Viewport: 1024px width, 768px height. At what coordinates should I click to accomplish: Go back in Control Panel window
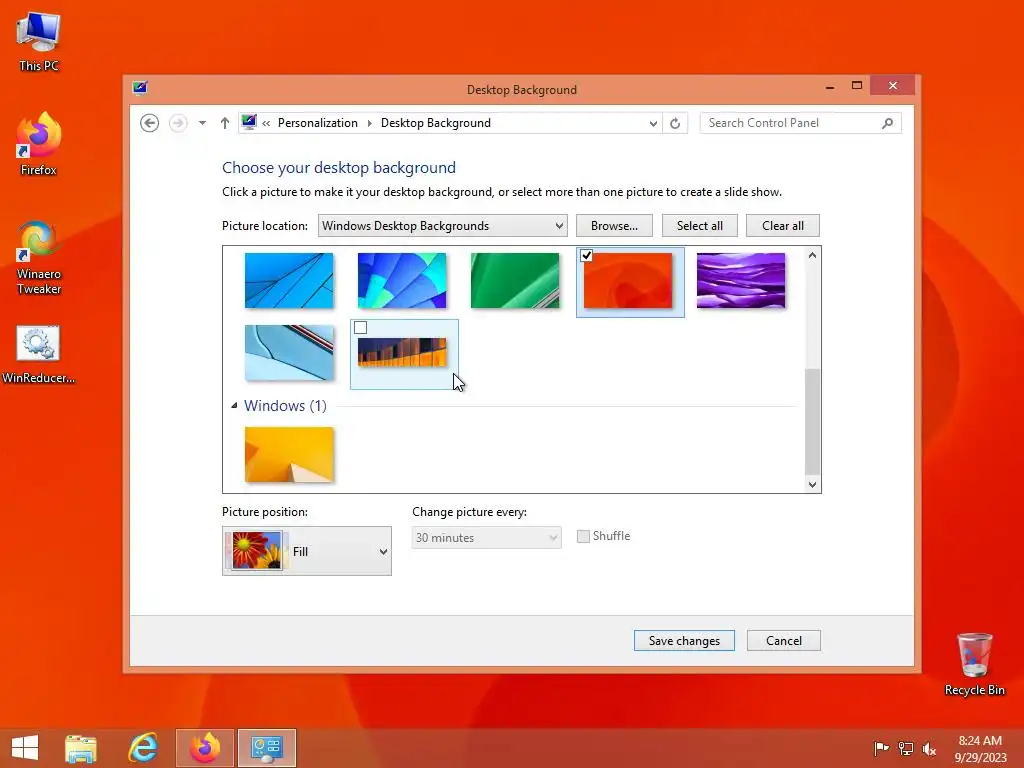pos(150,123)
